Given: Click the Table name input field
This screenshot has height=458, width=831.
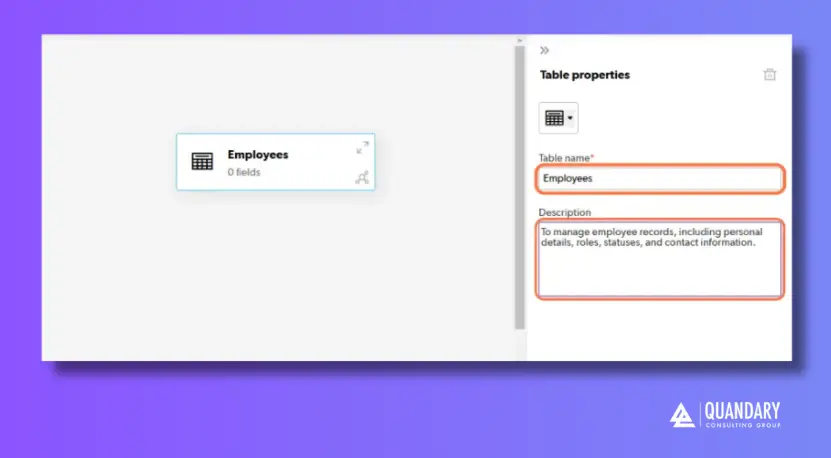Looking at the screenshot, I should 660,179.
